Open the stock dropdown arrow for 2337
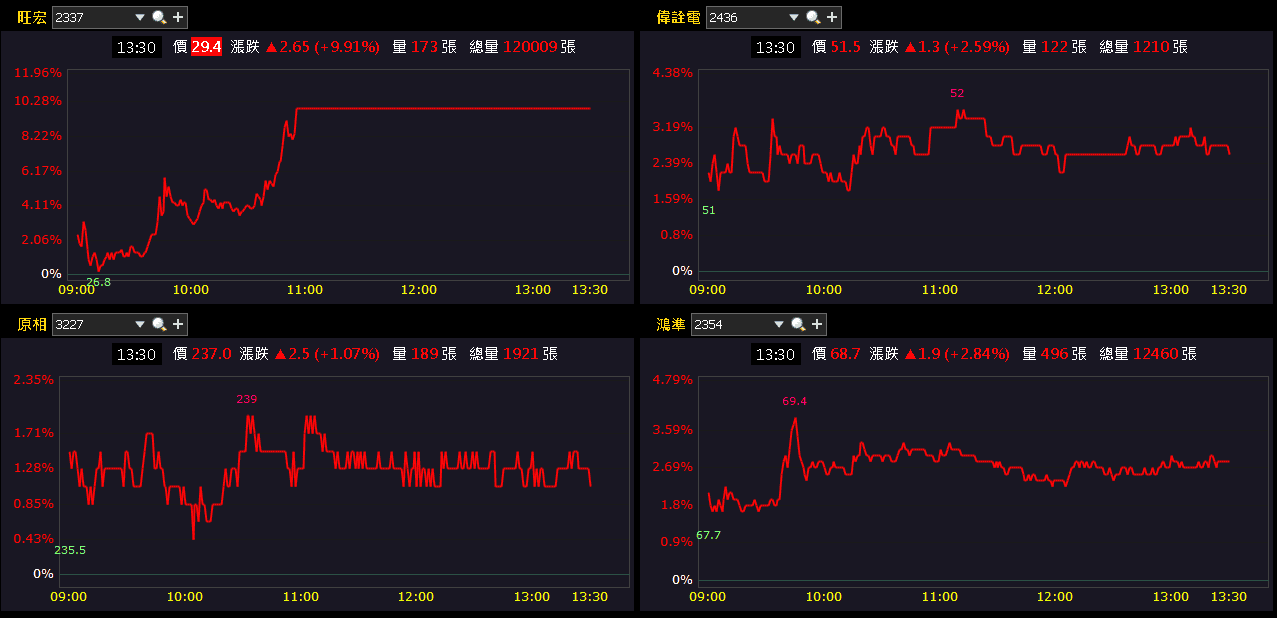Screen dimensions: 1277x618 point(139,17)
